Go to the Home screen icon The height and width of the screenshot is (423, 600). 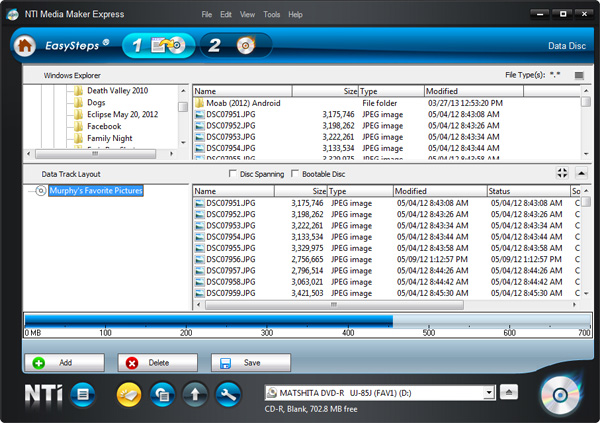point(25,46)
